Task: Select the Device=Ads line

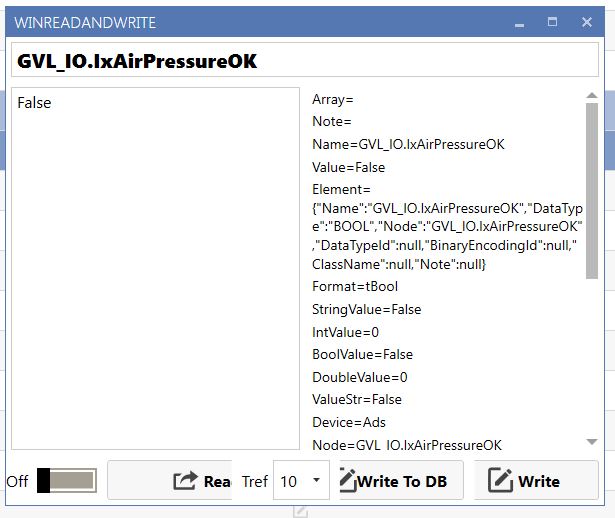Action: (349, 422)
